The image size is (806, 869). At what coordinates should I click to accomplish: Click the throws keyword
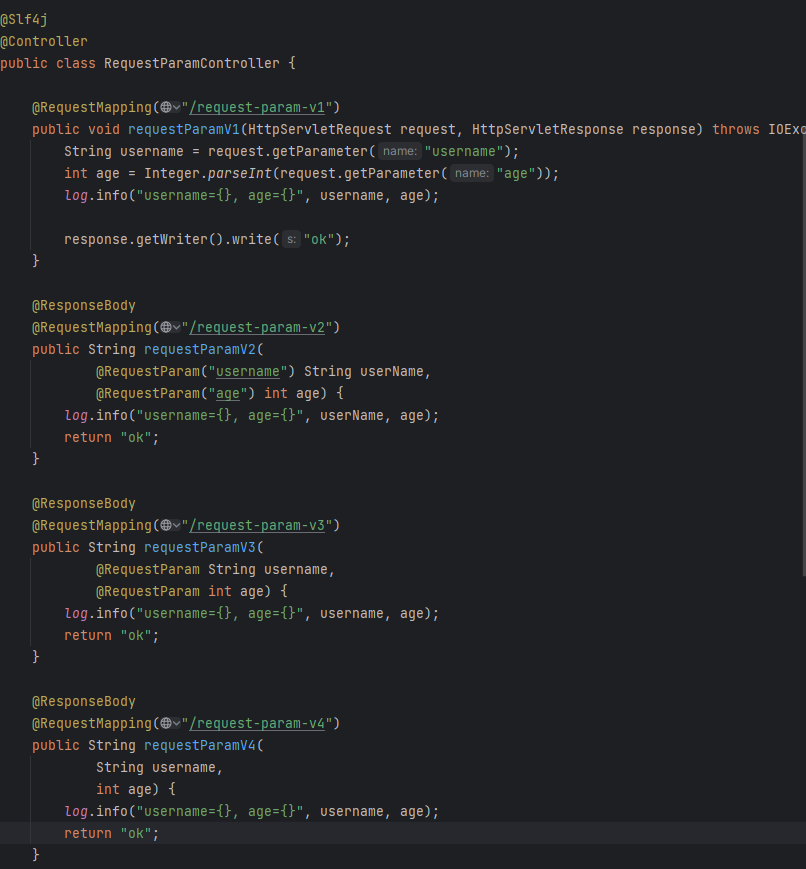coord(736,129)
